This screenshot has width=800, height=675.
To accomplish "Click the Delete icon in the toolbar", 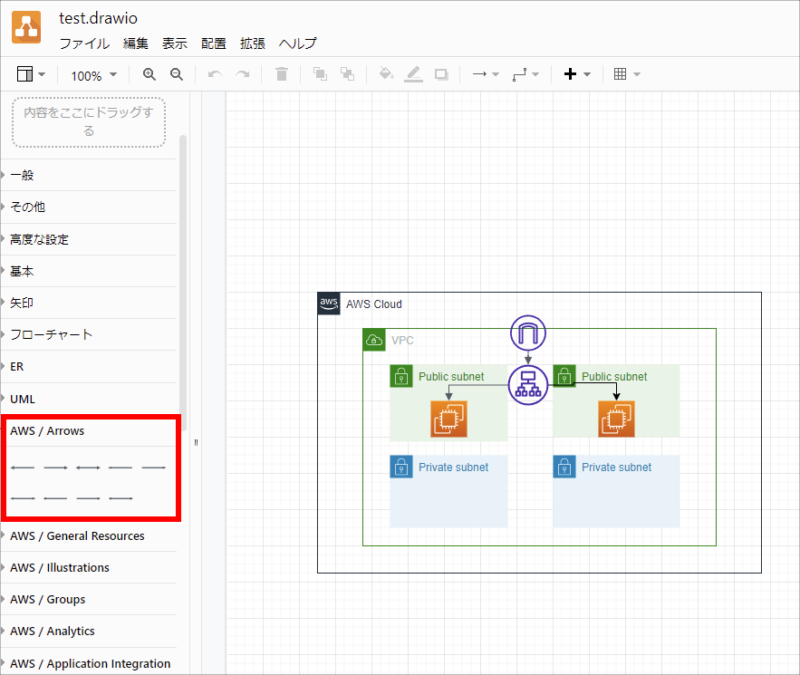I will 281,74.
